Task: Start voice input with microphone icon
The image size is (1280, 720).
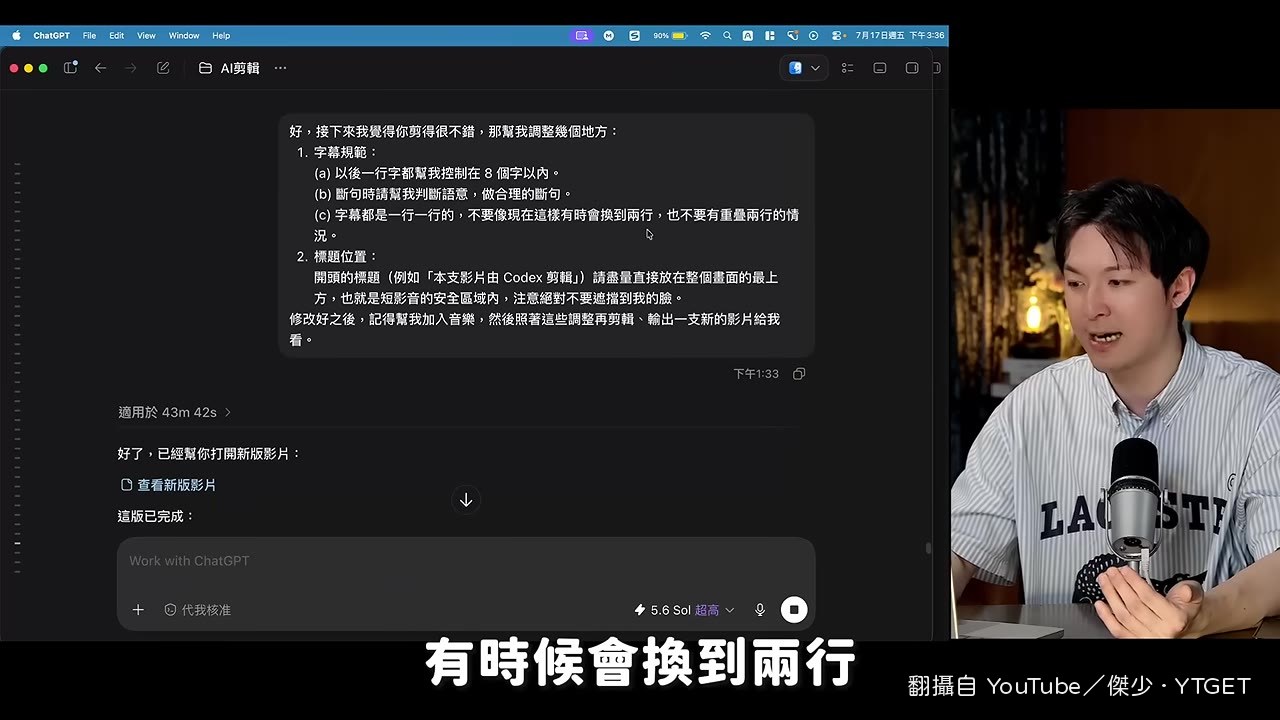Action: point(760,610)
